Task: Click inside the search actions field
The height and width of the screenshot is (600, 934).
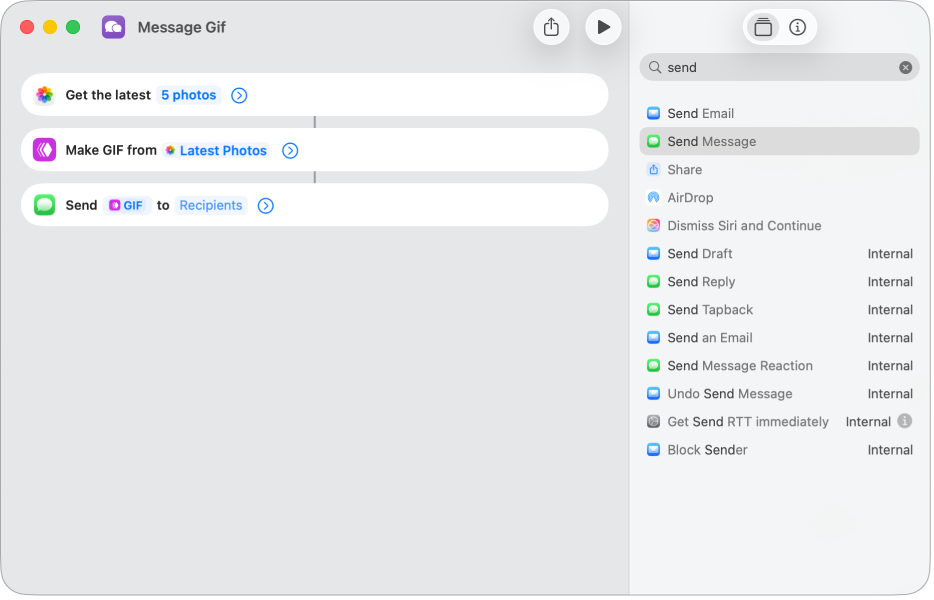Action: click(780, 67)
